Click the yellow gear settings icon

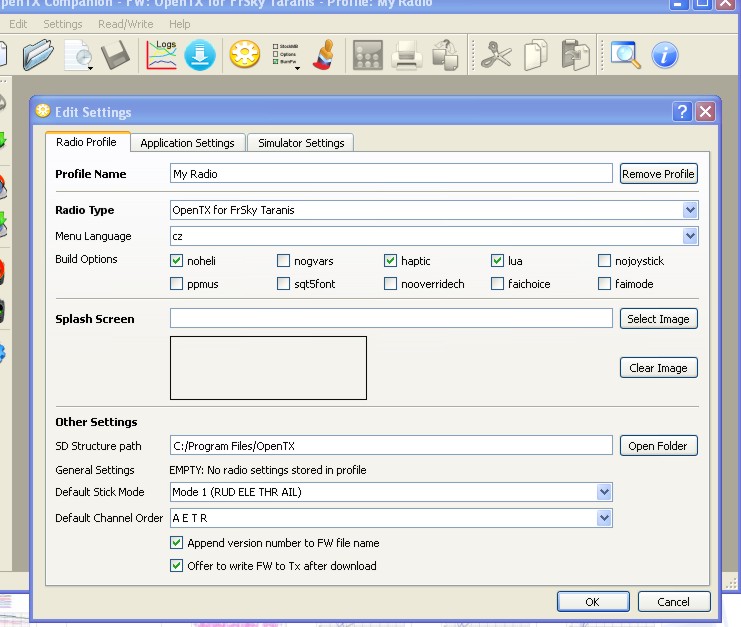244,54
